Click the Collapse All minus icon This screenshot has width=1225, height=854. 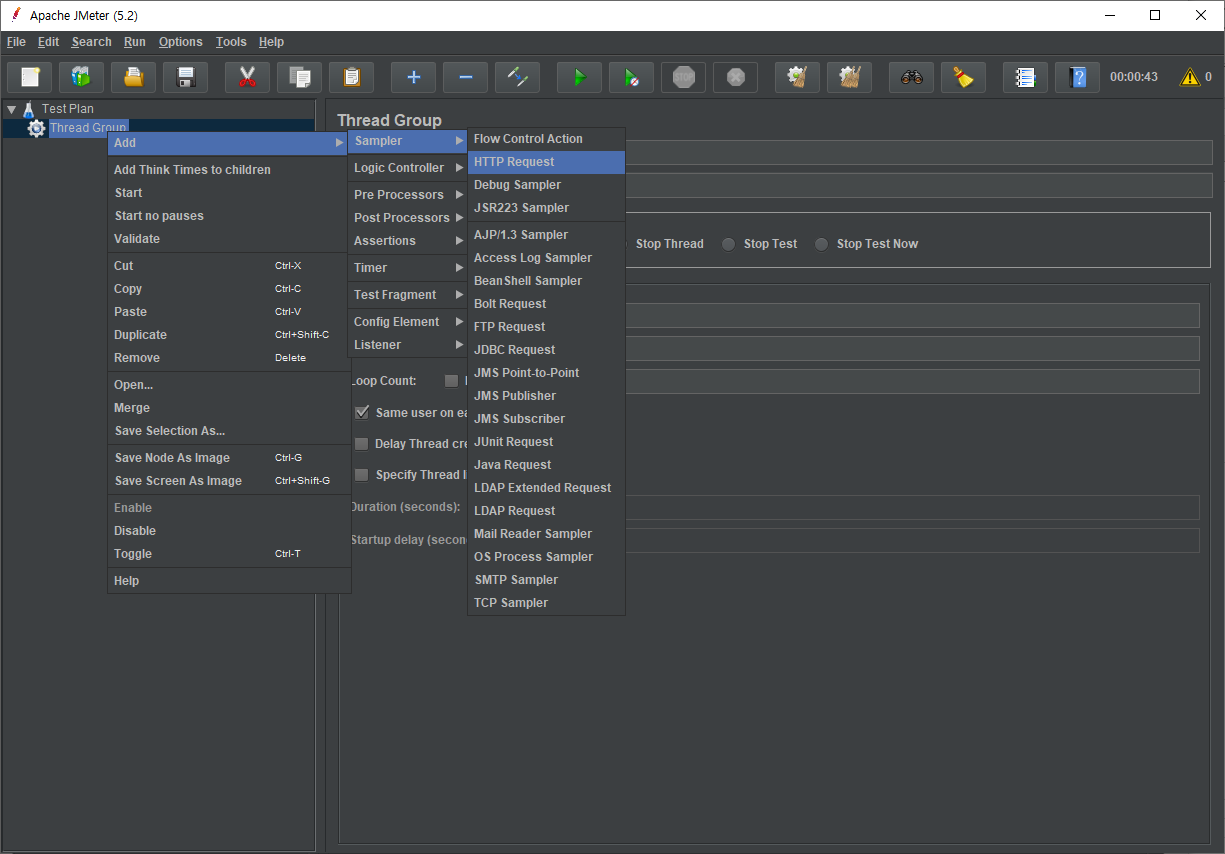[x=465, y=77]
